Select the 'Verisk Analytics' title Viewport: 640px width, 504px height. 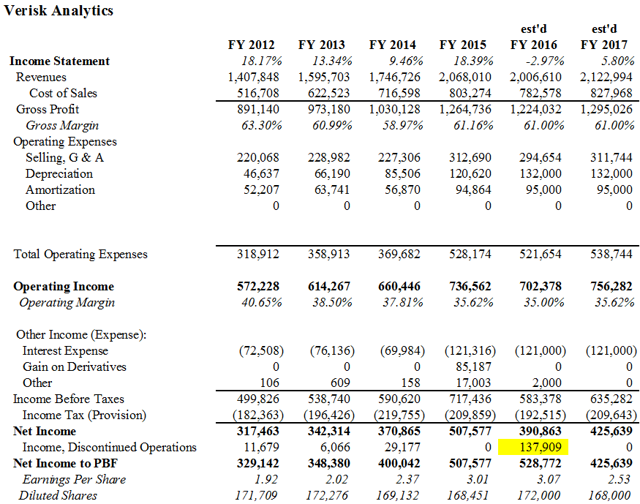(58, 10)
